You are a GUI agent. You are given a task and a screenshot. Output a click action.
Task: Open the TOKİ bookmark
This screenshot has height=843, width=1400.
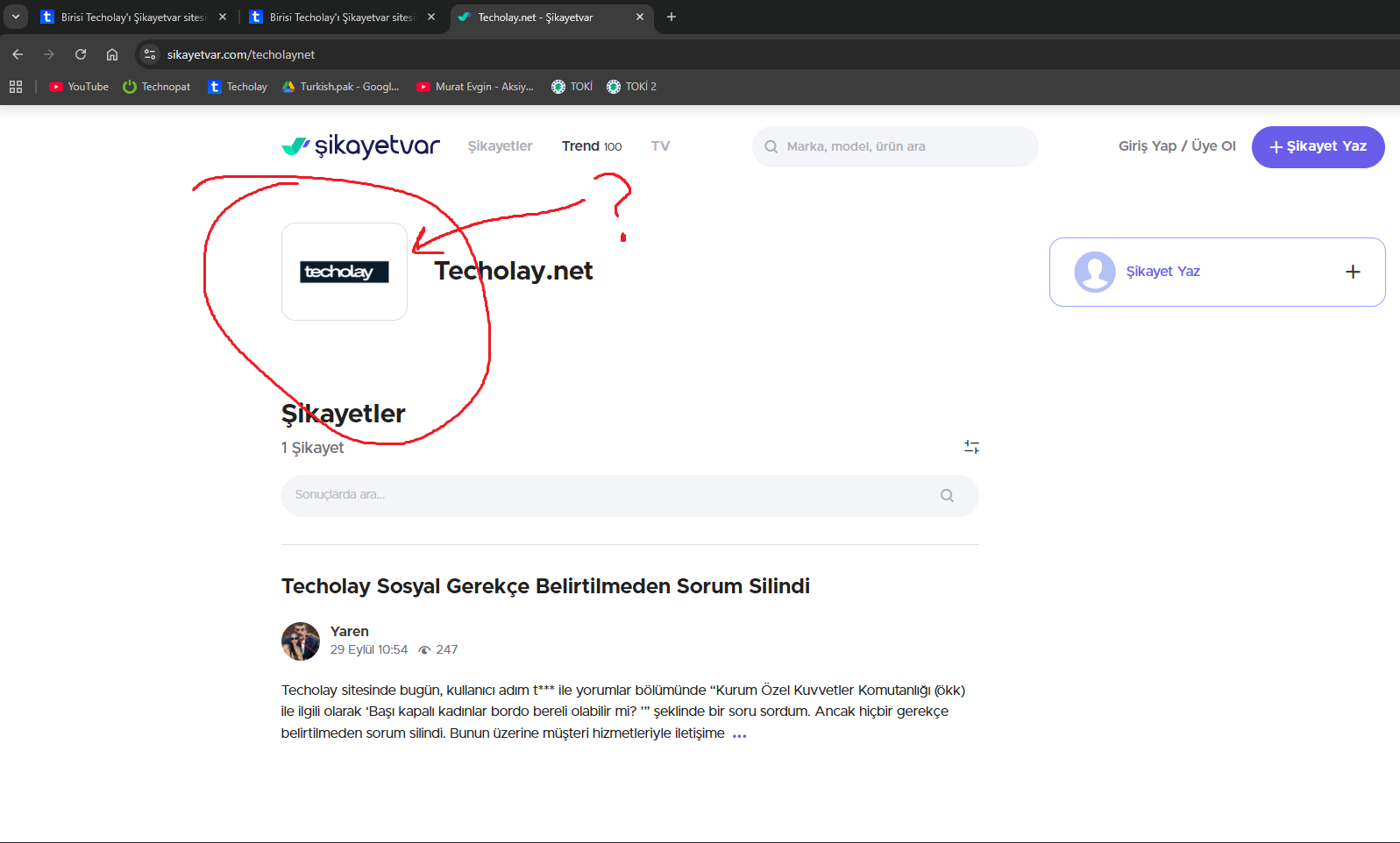point(572,87)
